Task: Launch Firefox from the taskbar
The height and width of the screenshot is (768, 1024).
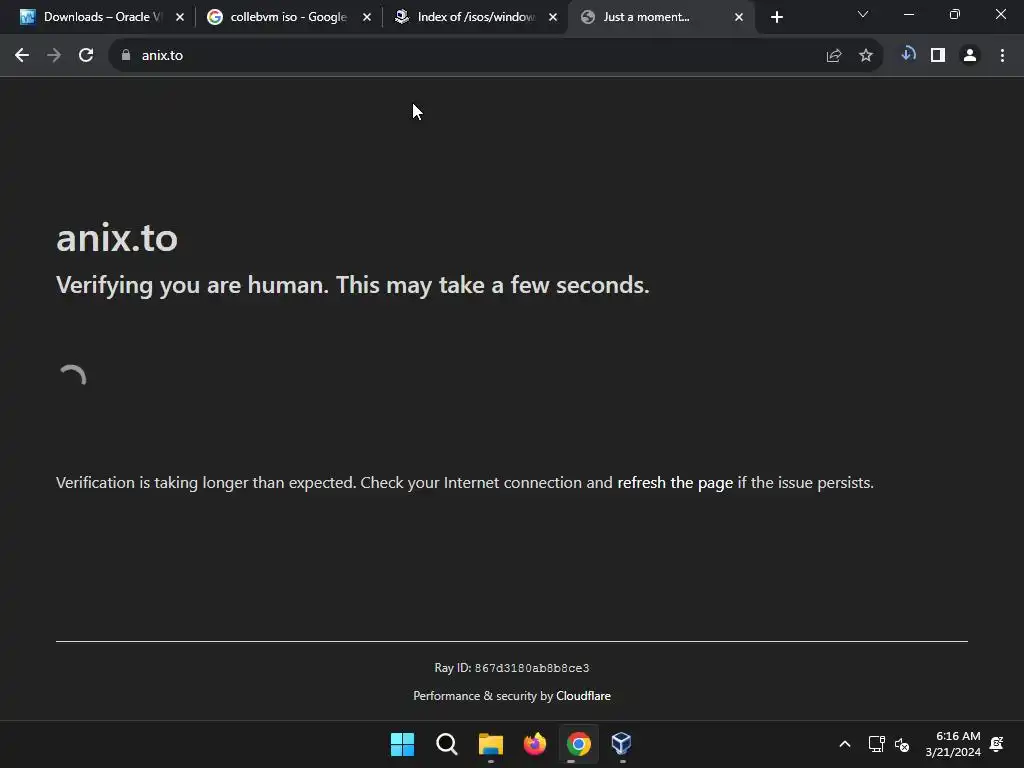Action: click(x=535, y=744)
